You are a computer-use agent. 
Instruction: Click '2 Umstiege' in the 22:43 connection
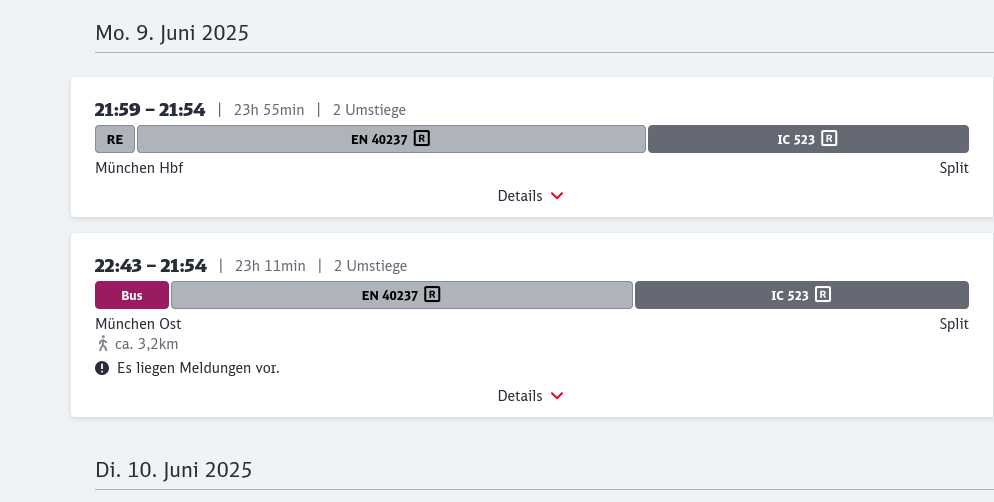pos(370,266)
